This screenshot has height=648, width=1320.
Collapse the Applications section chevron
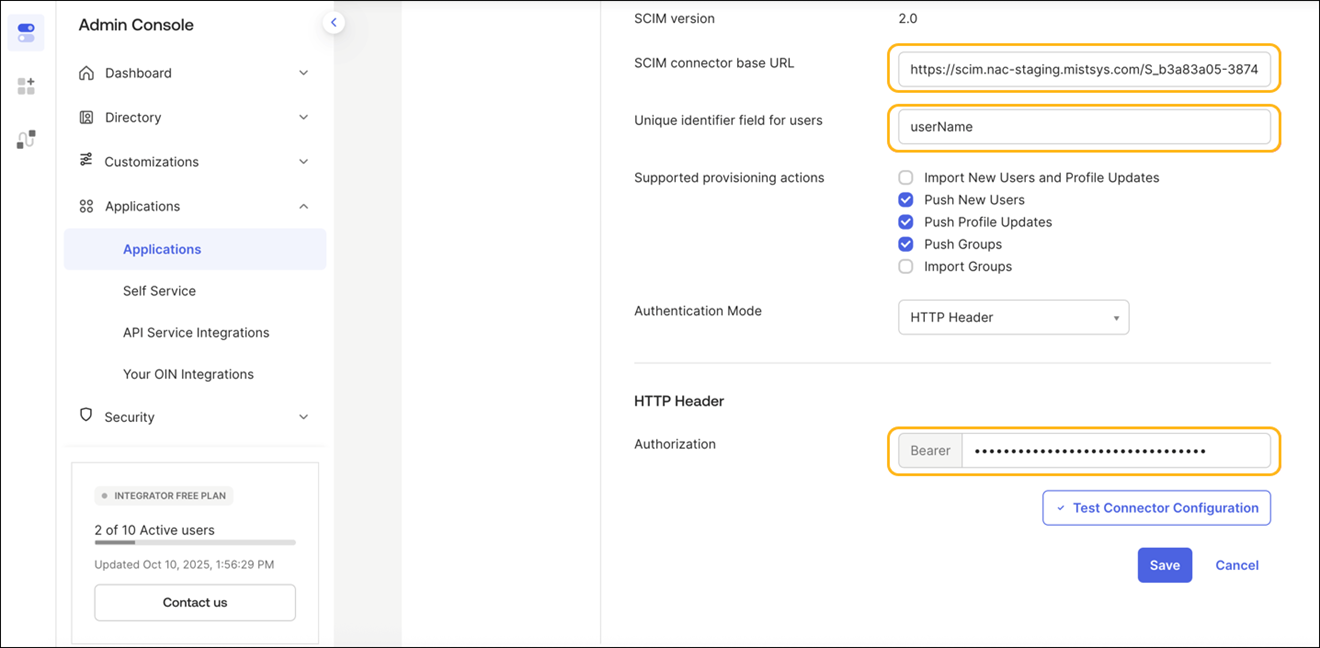point(304,206)
